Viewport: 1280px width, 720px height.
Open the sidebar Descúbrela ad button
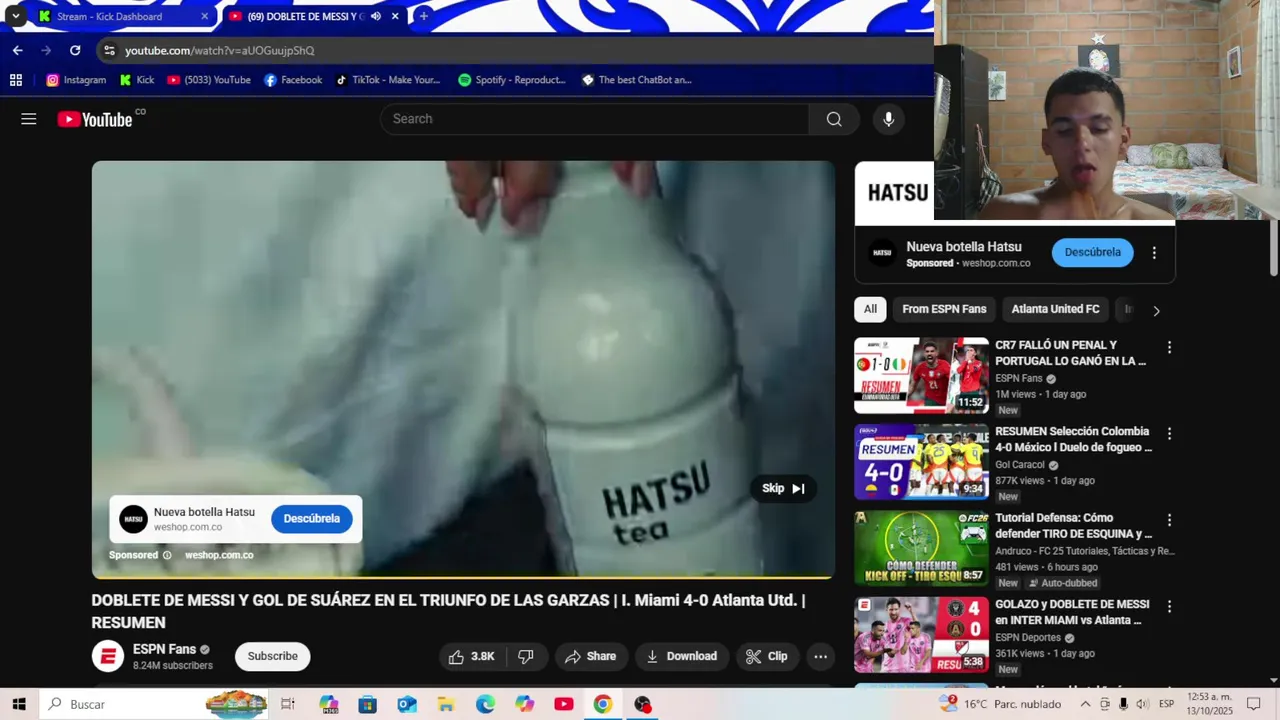point(1092,252)
